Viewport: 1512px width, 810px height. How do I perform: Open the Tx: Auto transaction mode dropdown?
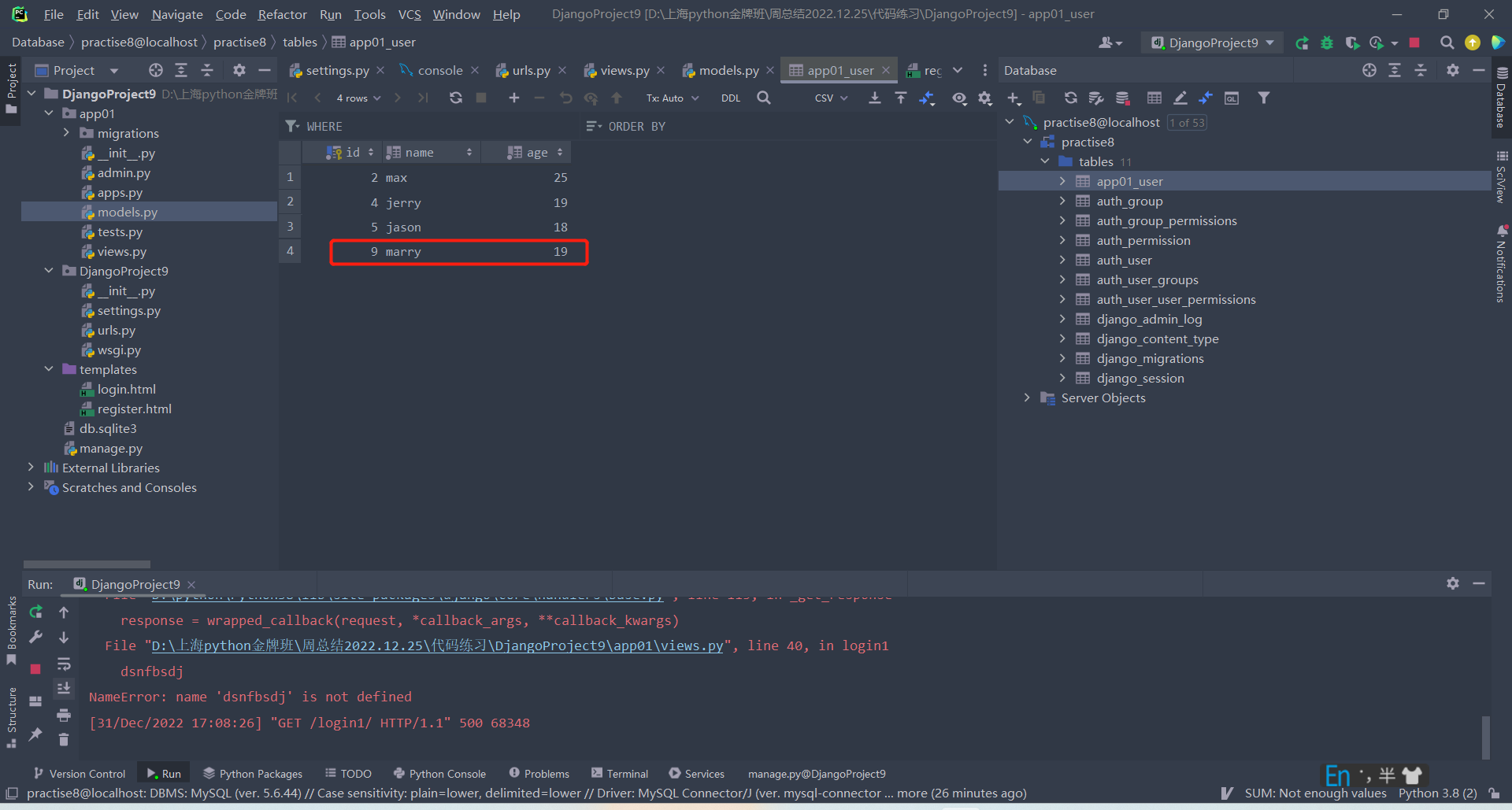(x=673, y=98)
